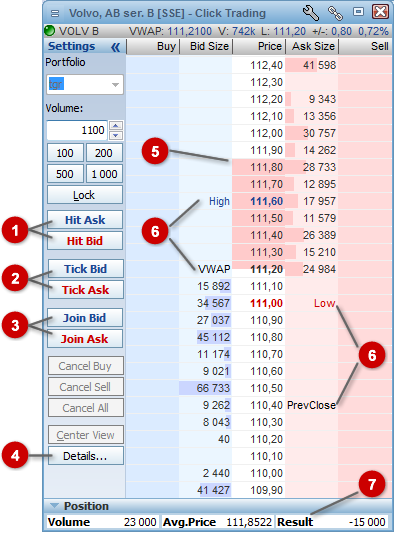
Task: Click the VWAP label in the bid column
Action: (x=214, y=270)
